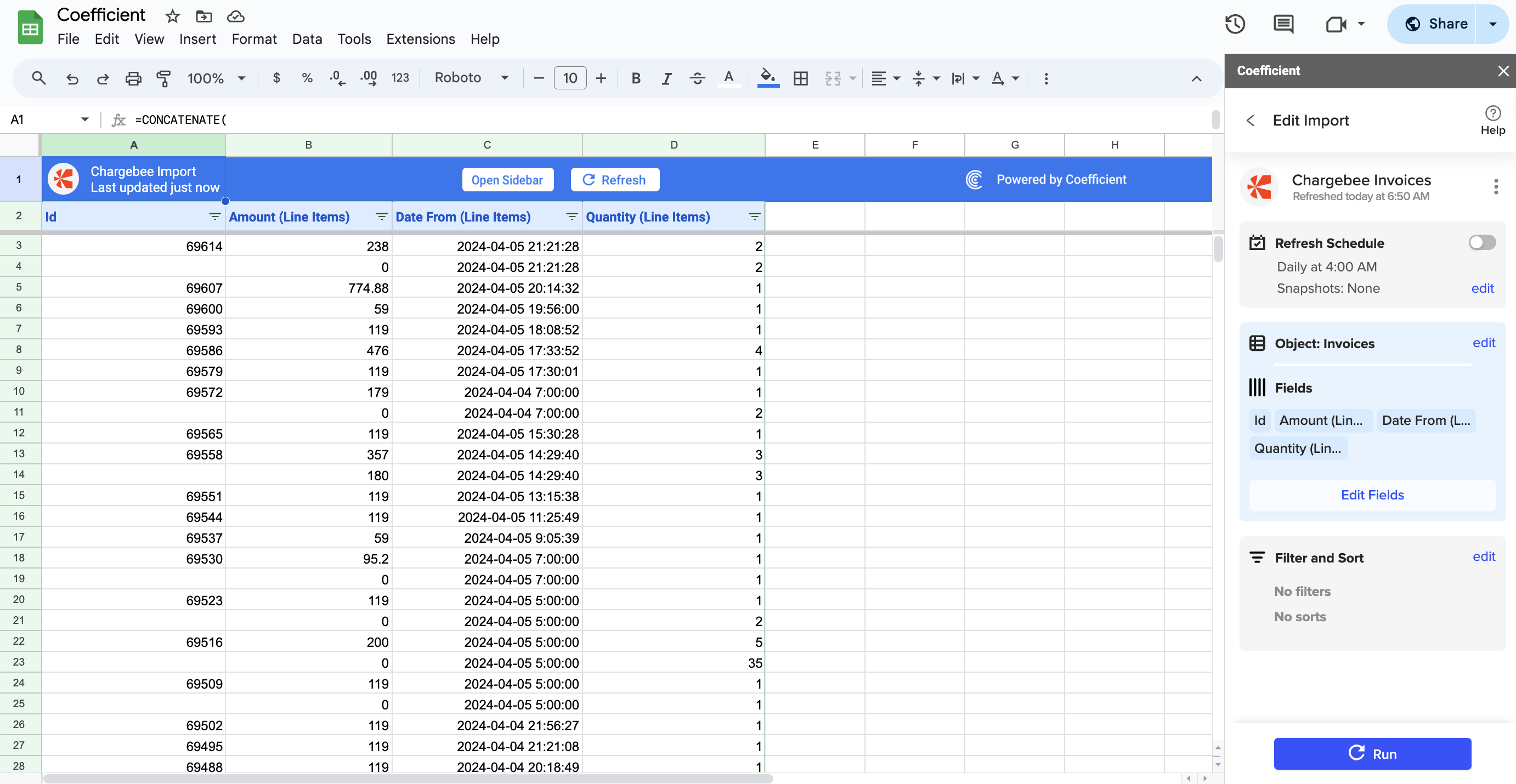Click the search menus magnifier icon

pos(39,78)
